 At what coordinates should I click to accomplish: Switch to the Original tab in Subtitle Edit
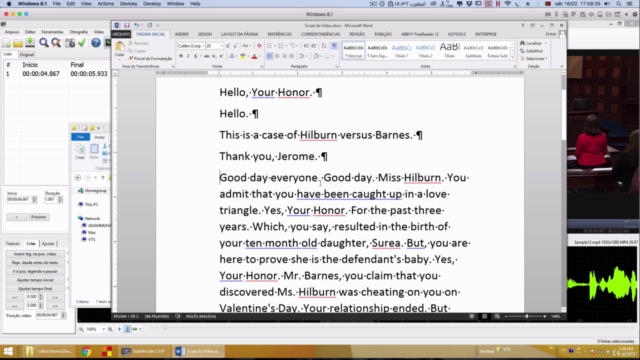pyautogui.click(x=27, y=54)
